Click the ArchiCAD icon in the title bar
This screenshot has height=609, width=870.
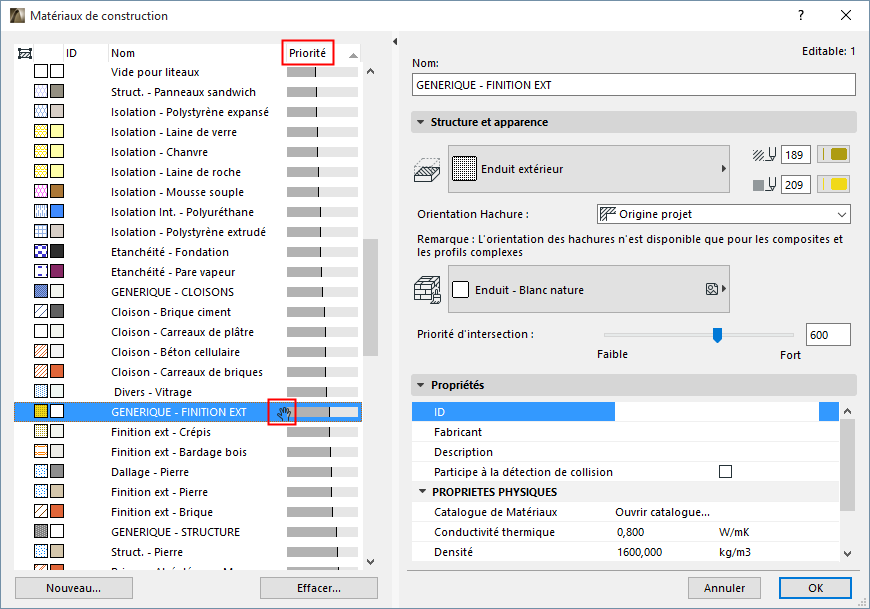tap(17, 16)
